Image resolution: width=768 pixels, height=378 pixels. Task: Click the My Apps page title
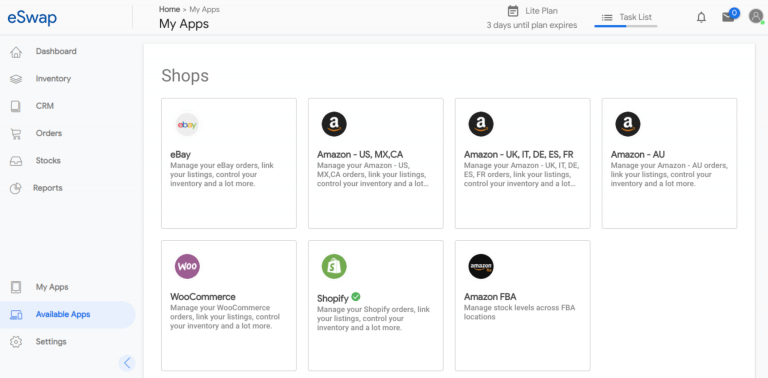[184, 24]
